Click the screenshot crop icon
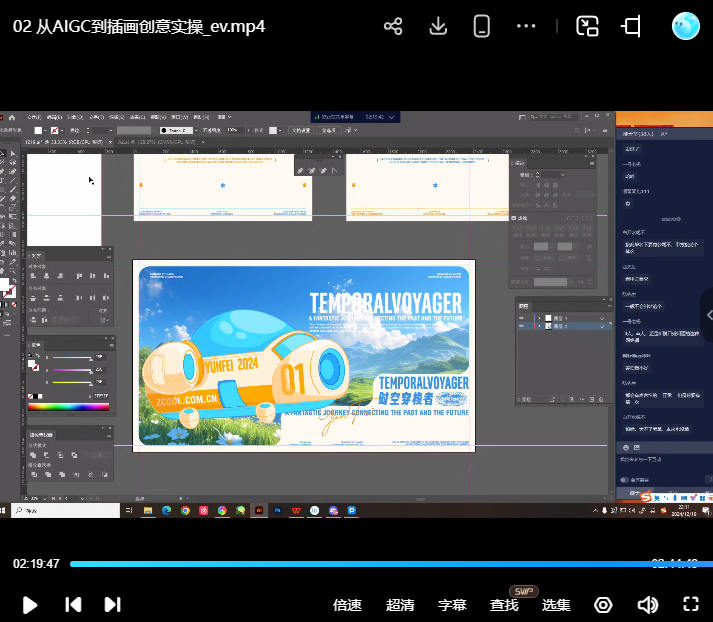This screenshot has height=622, width=713. 632,26
